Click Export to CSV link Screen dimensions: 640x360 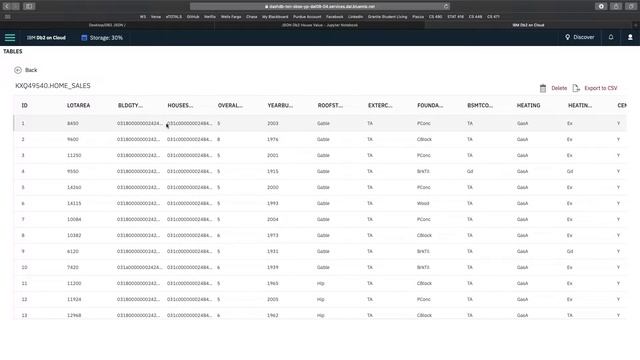point(601,88)
